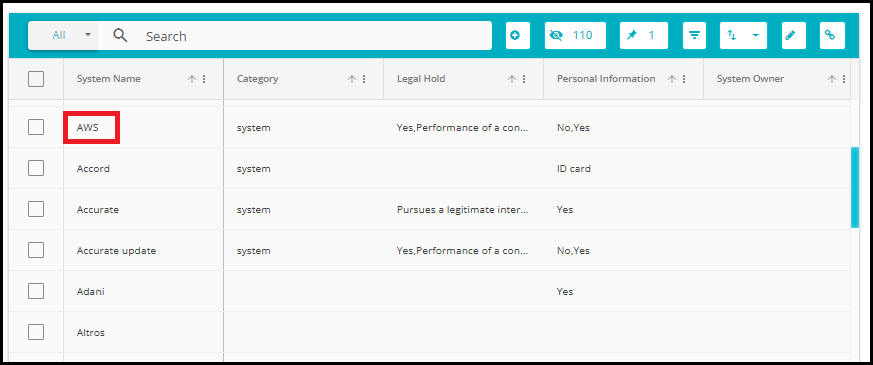
Task: Focus the Search input field
Action: pyautogui.click(x=316, y=36)
